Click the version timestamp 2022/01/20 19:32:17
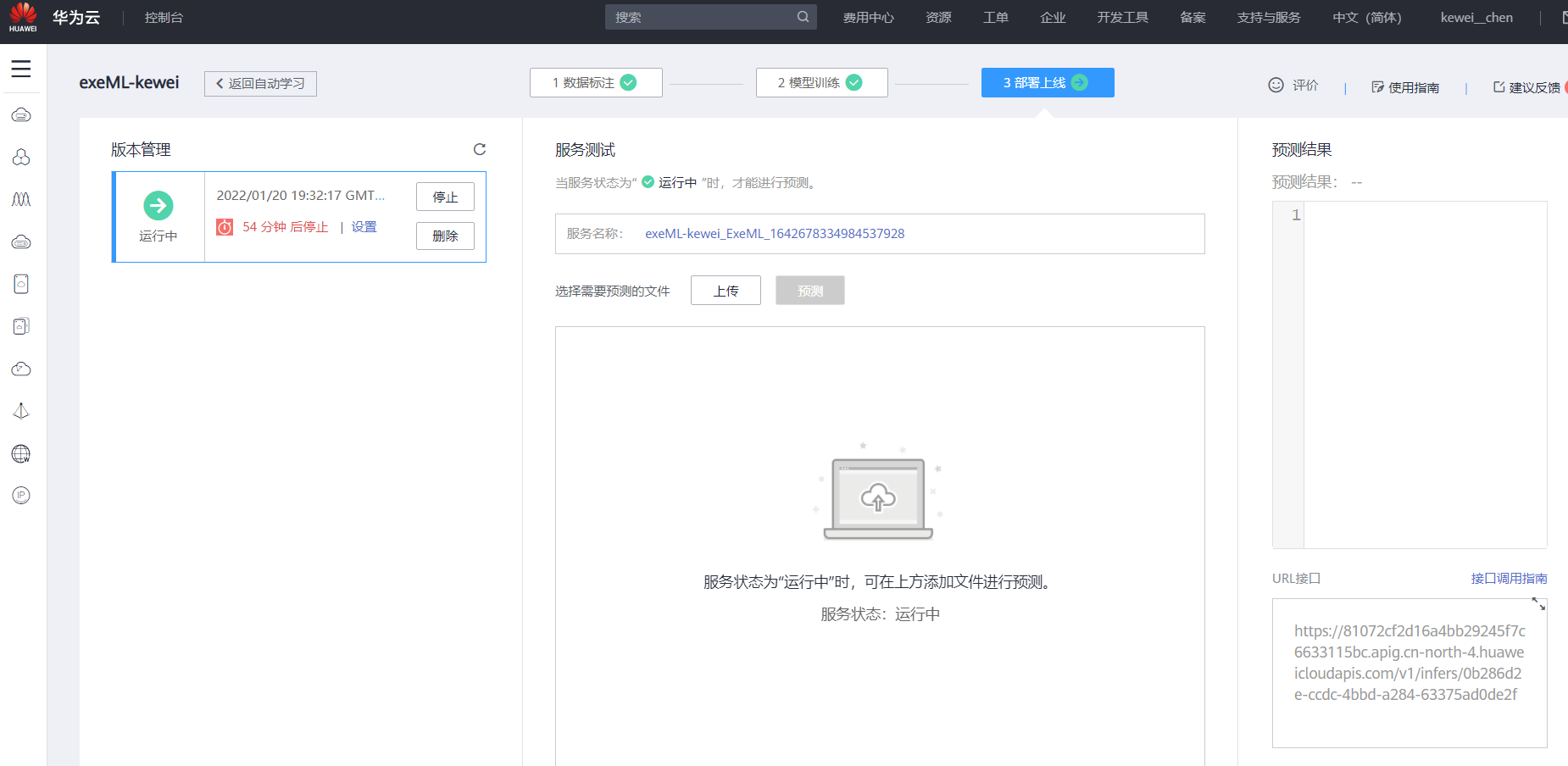The width and height of the screenshot is (1568, 766). [301, 196]
